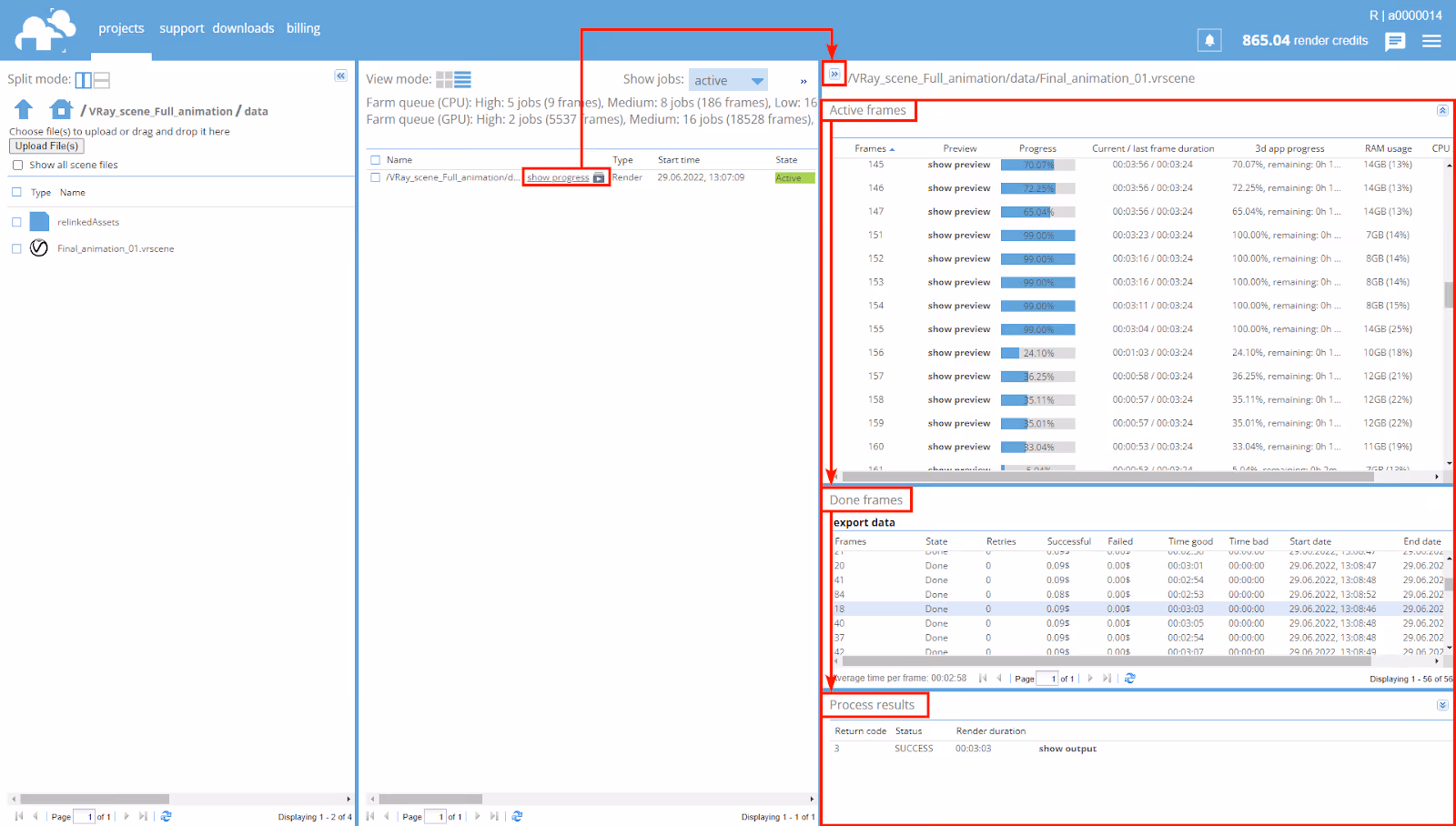Click the show progress link
This screenshot has height=826, width=1456.
pyautogui.click(x=558, y=177)
